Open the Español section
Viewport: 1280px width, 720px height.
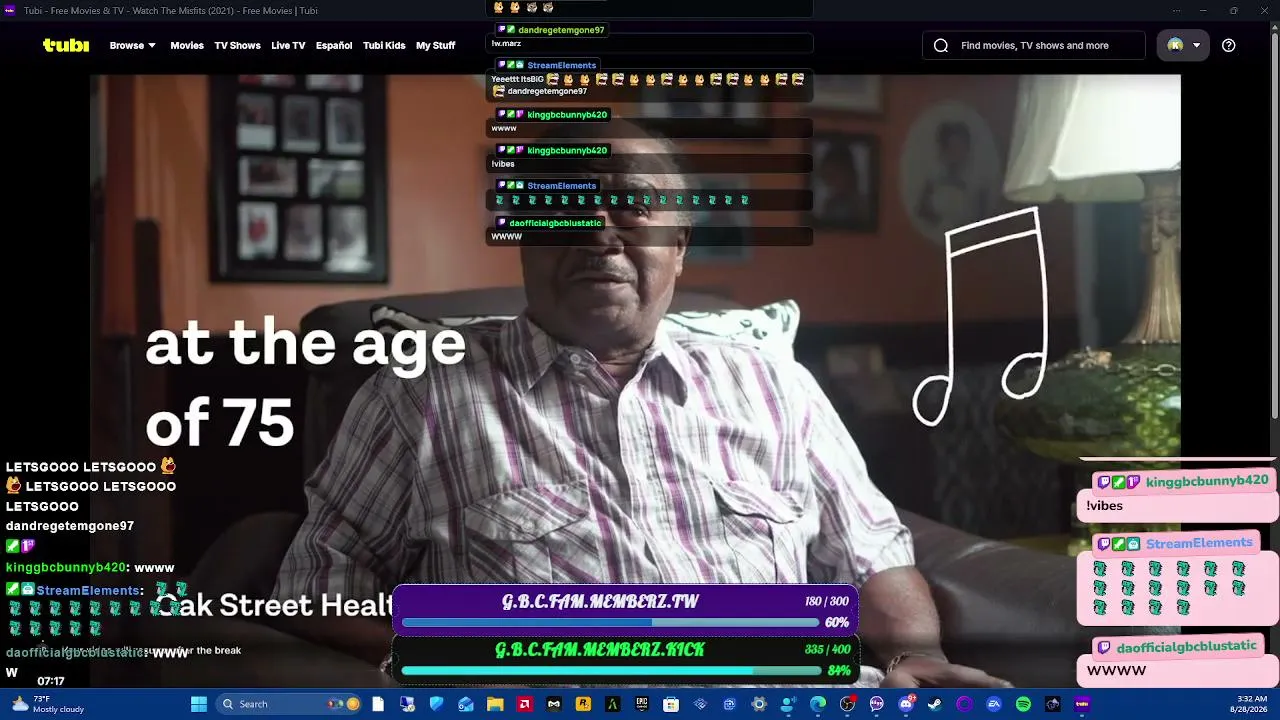pos(334,45)
